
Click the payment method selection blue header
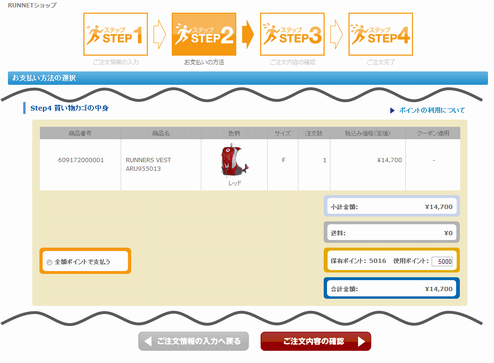tap(248, 78)
